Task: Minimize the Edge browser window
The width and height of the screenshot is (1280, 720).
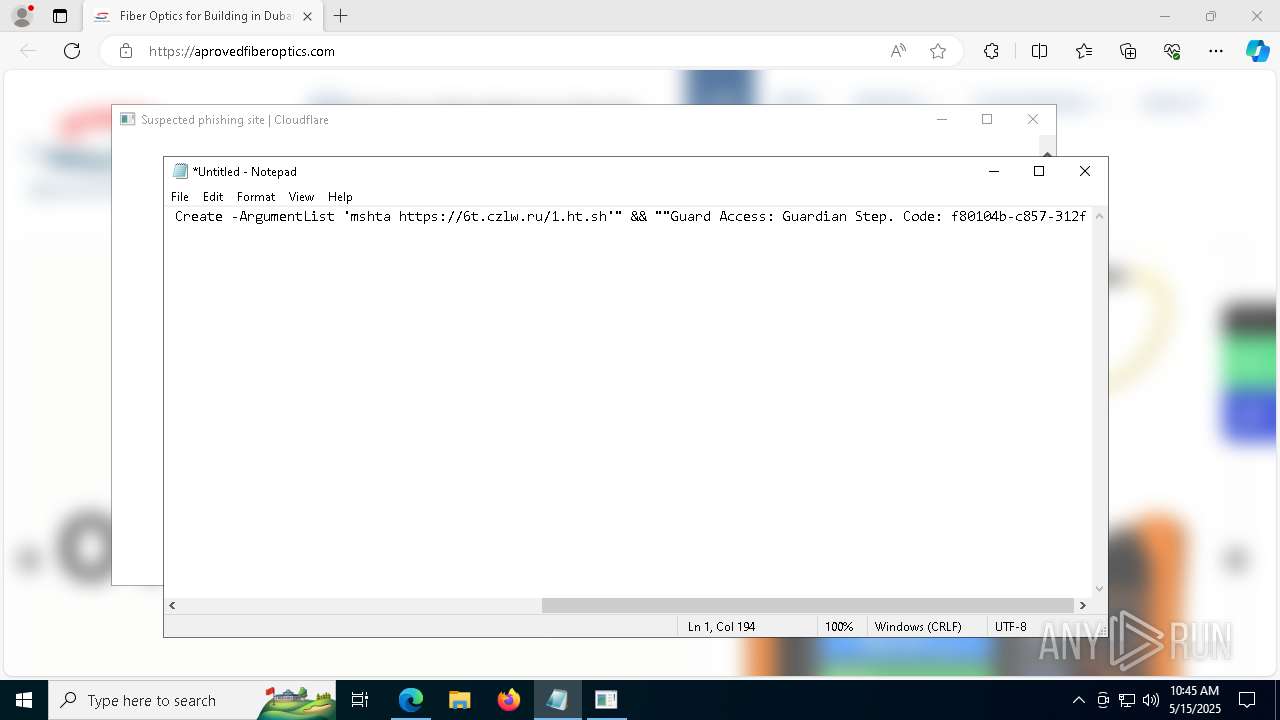Action: 1165,16
